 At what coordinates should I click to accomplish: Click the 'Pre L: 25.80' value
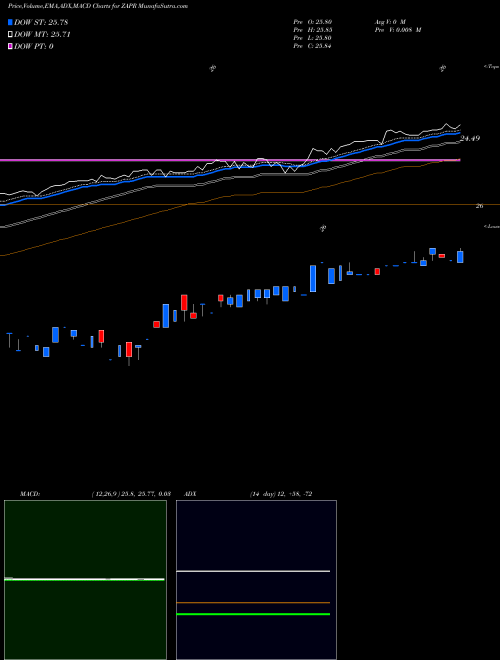pos(313,38)
